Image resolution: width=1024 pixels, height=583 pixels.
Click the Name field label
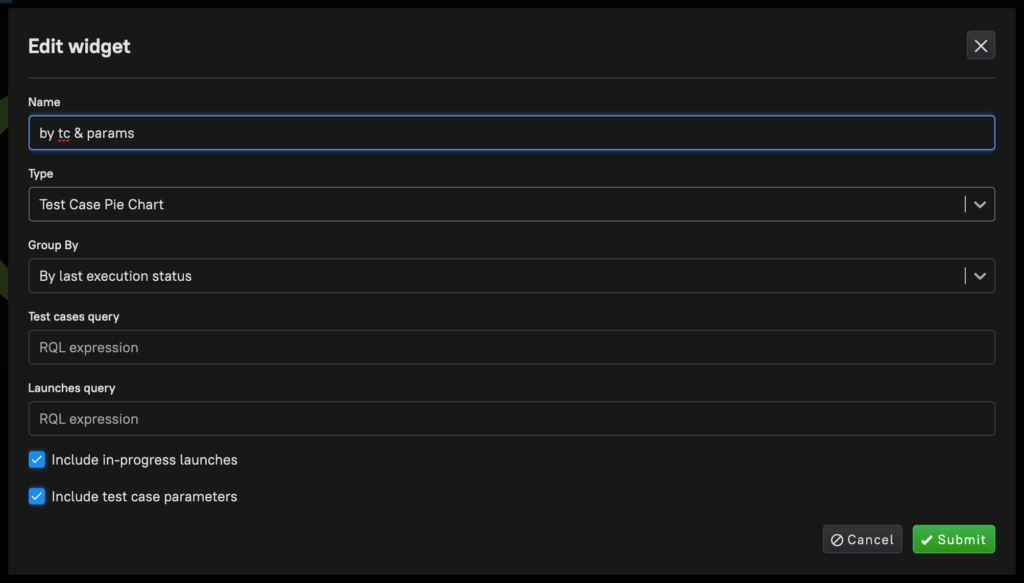(x=44, y=102)
